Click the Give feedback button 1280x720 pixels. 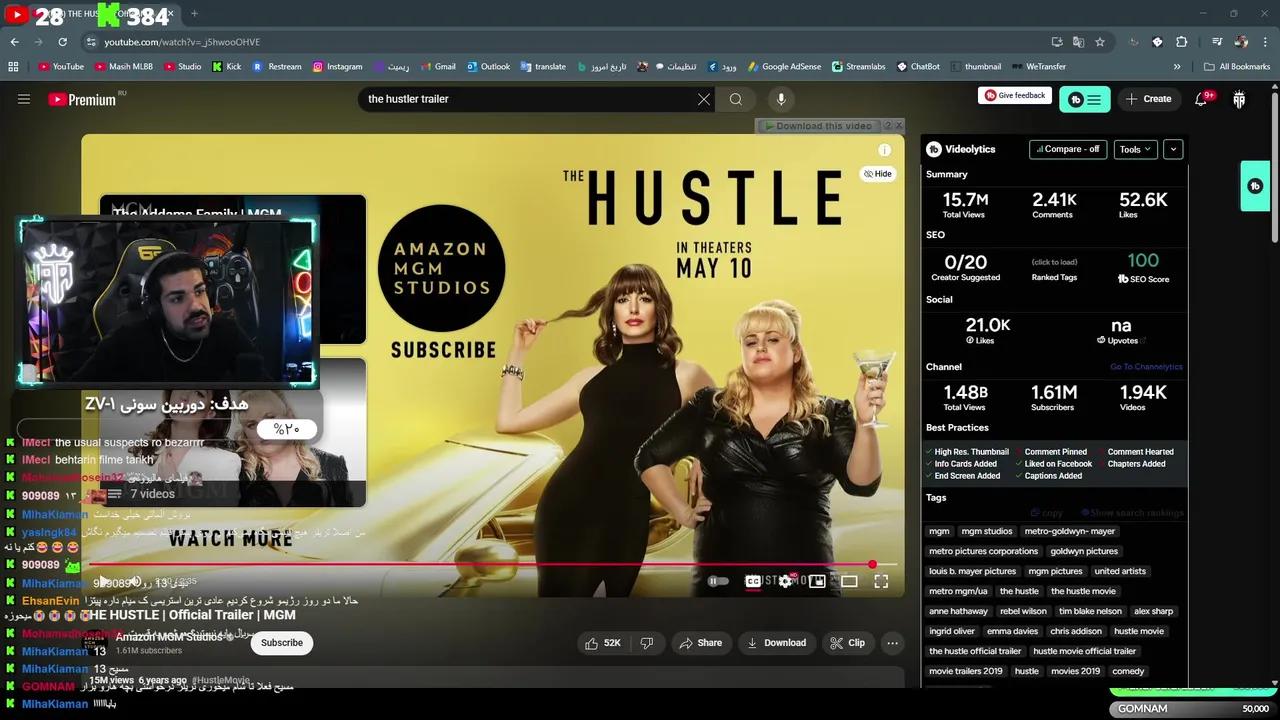[x=1014, y=96]
